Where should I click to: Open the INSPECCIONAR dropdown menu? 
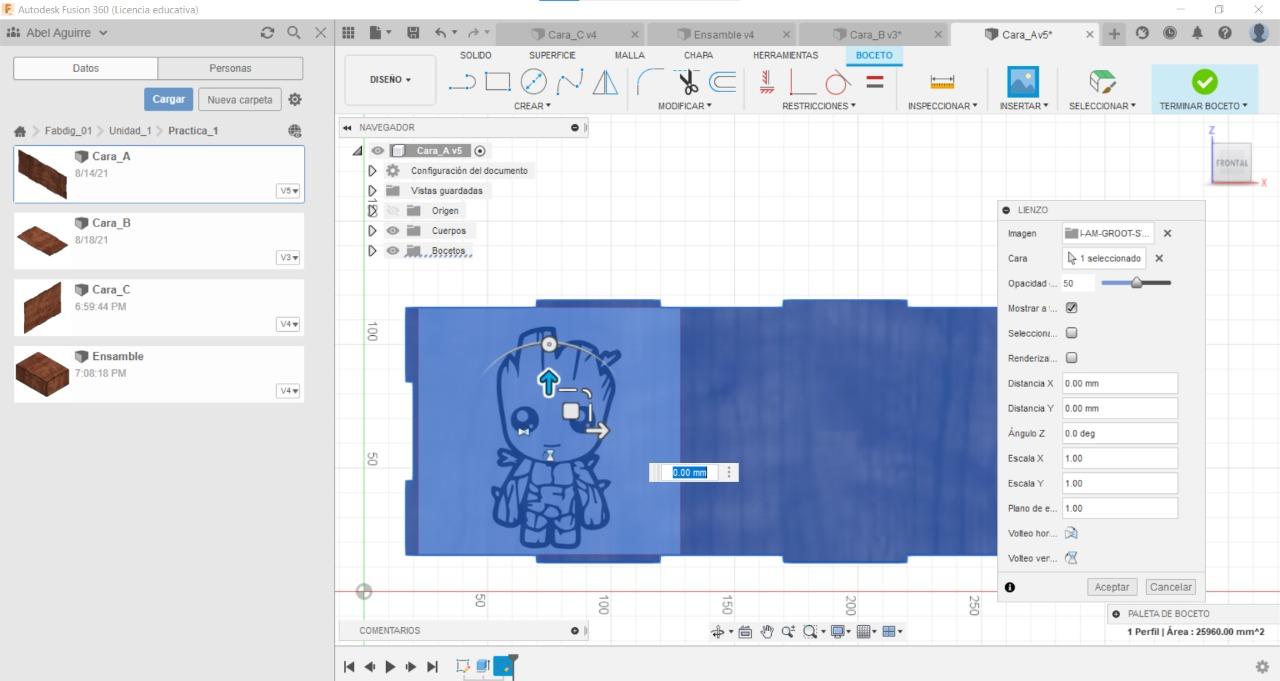(x=942, y=106)
